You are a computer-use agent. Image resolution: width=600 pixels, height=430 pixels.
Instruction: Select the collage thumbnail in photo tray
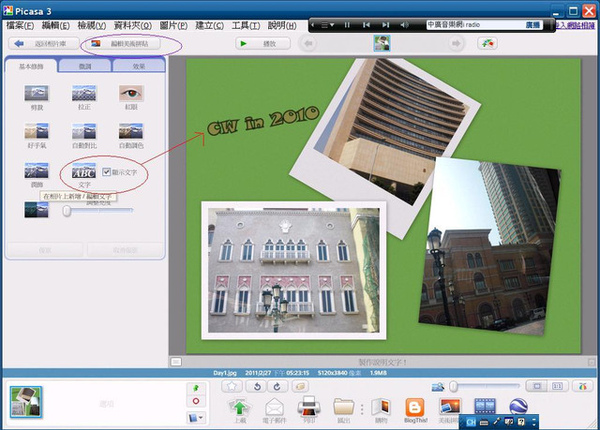point(26,402)
